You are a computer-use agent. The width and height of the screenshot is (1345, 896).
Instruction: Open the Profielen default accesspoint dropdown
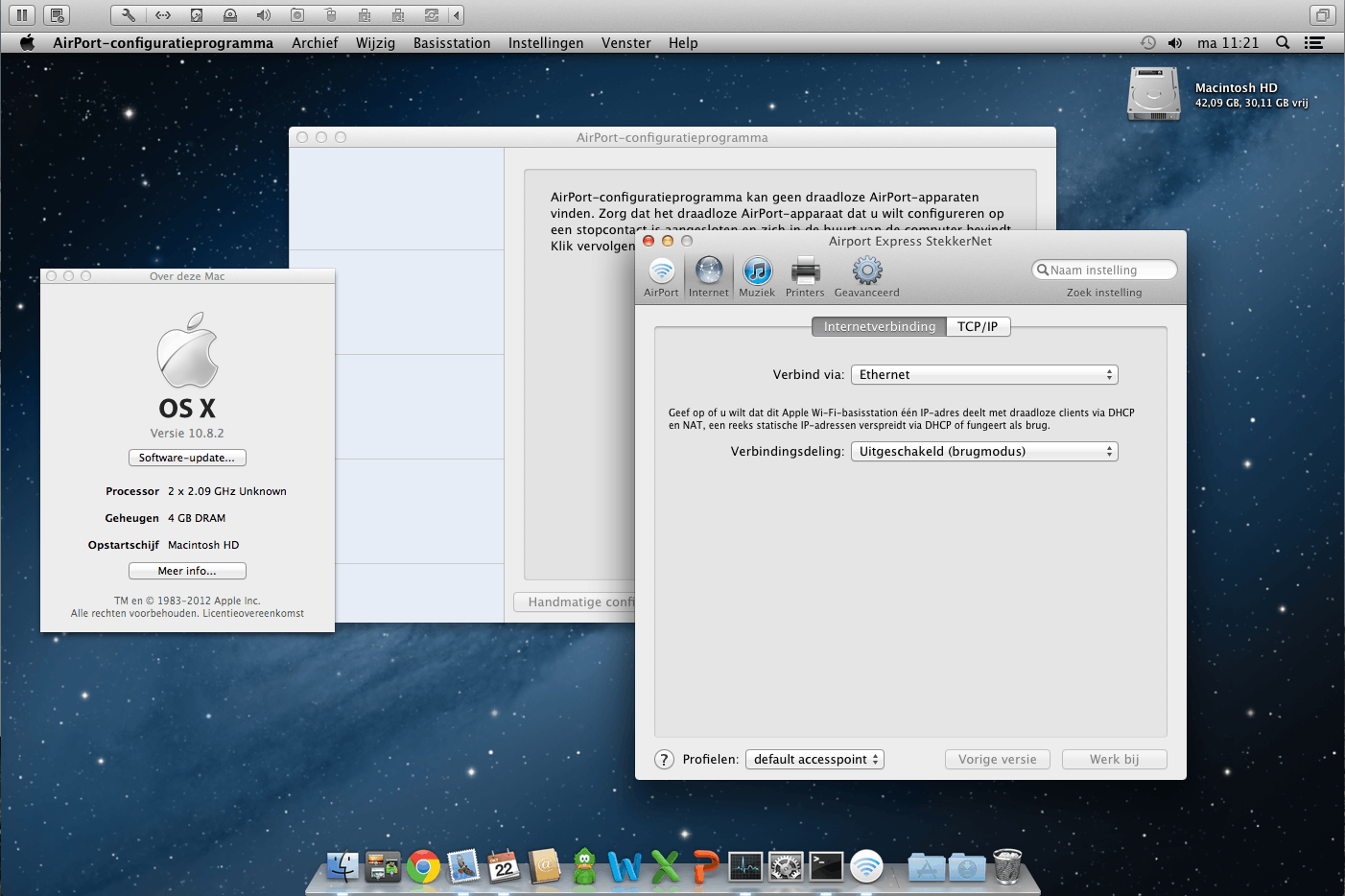[x=814, y=760]
